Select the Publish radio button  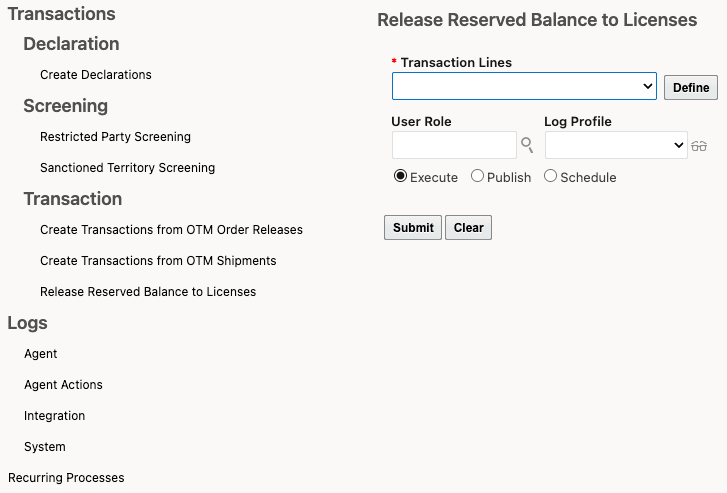(477, 176)
